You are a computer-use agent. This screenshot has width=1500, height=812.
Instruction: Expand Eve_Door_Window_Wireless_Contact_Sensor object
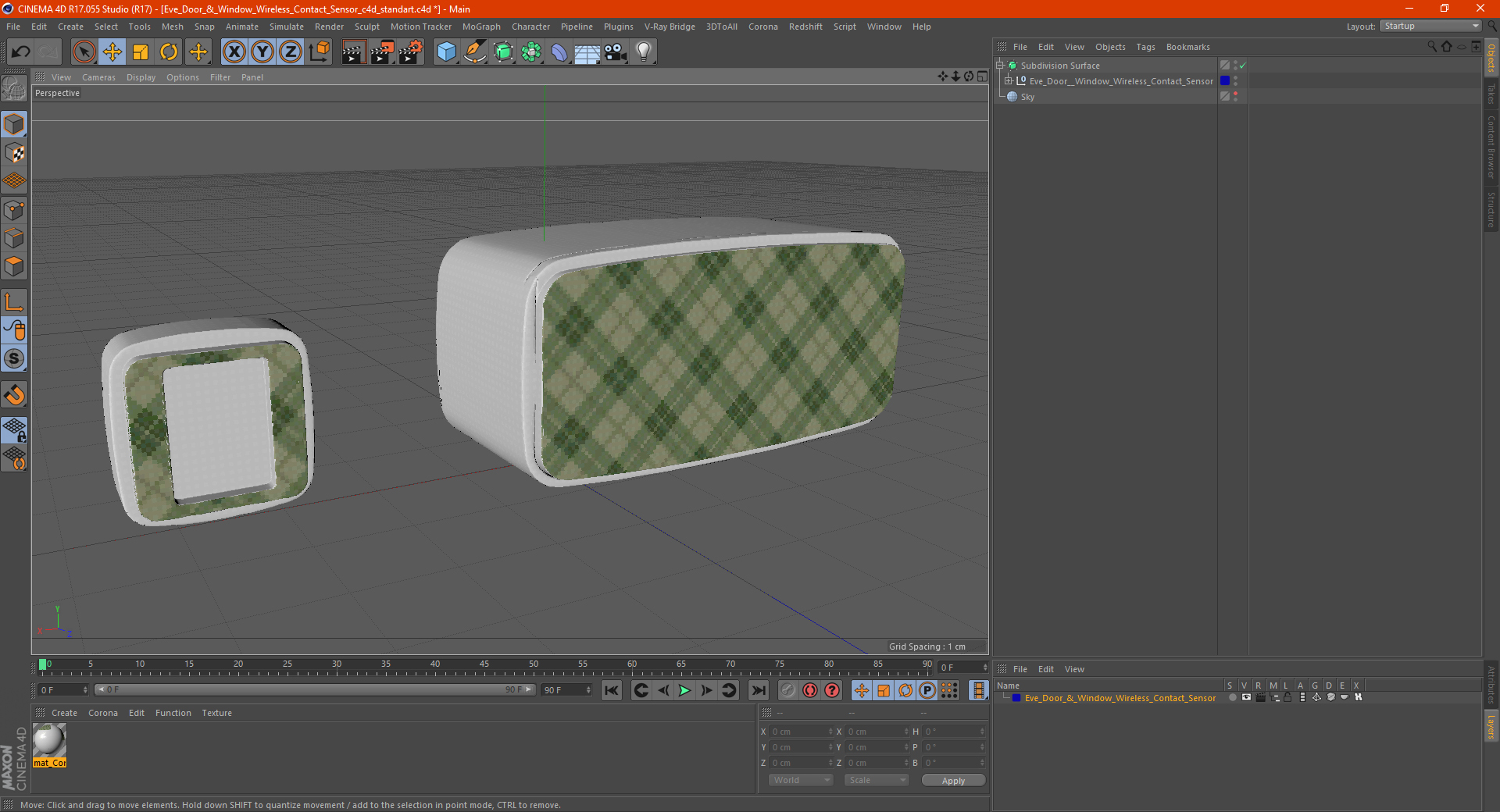[x=1008, y=81]
